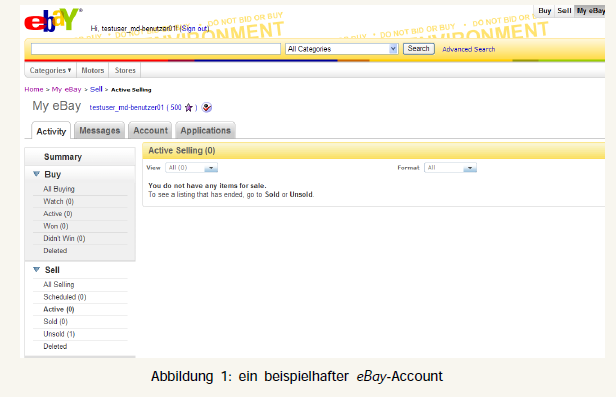
Task: Open the View All (0) dropdown
Action: pos(191,168)
